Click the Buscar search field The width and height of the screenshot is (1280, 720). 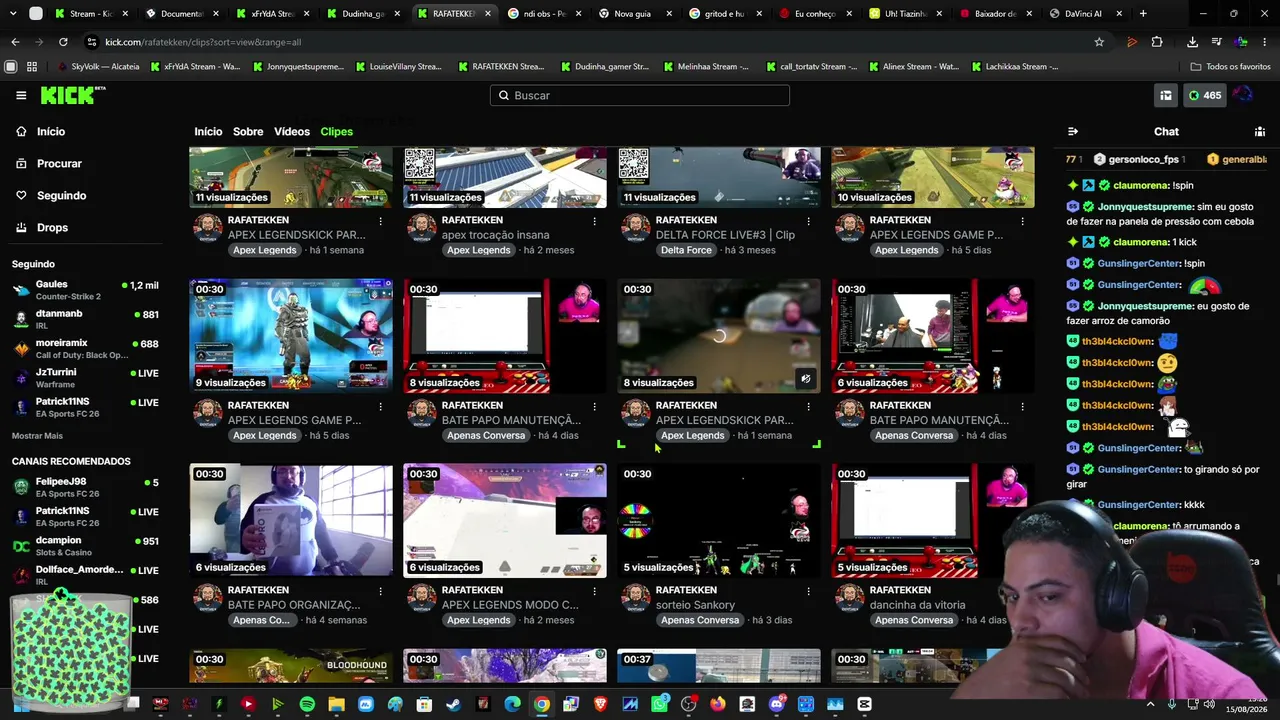coord(640,95)
